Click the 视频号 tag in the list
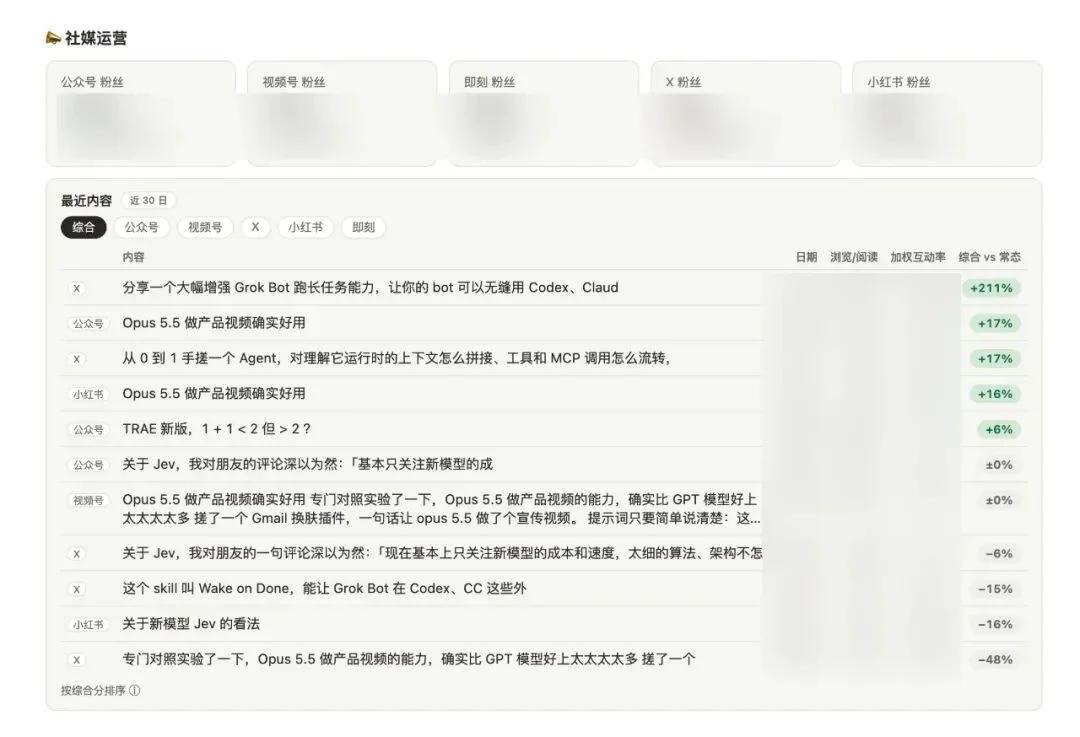 coord(88,501)
